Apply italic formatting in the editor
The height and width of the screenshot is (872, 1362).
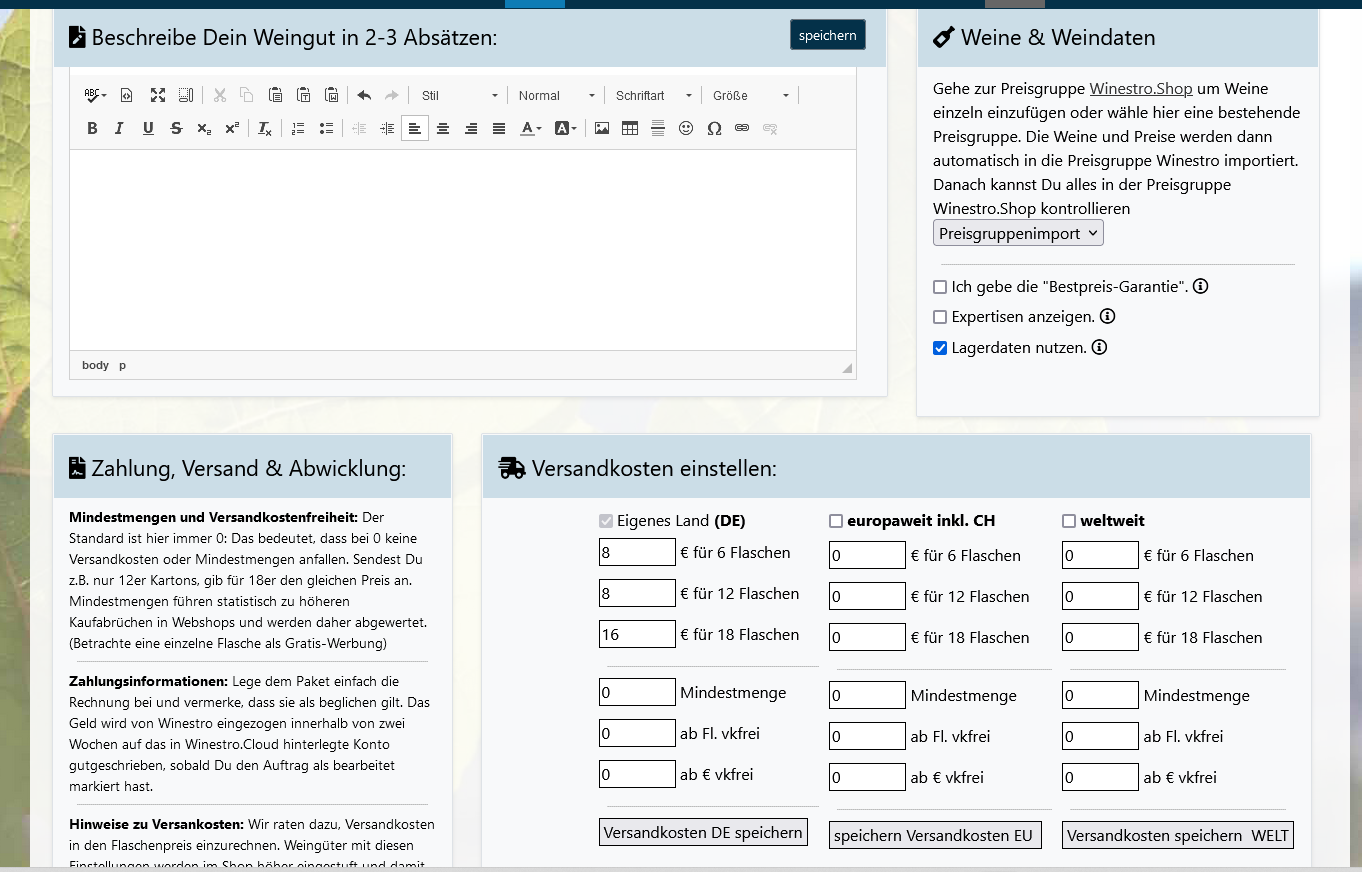pyautogui.click(x=120, y=128)
